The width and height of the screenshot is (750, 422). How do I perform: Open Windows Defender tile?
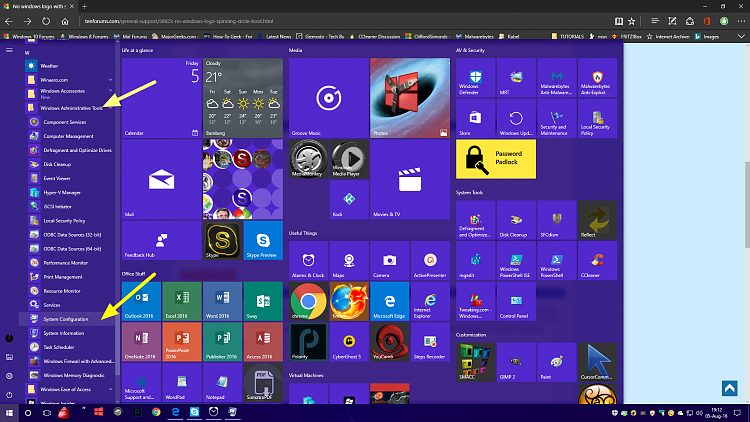(475, 78)
